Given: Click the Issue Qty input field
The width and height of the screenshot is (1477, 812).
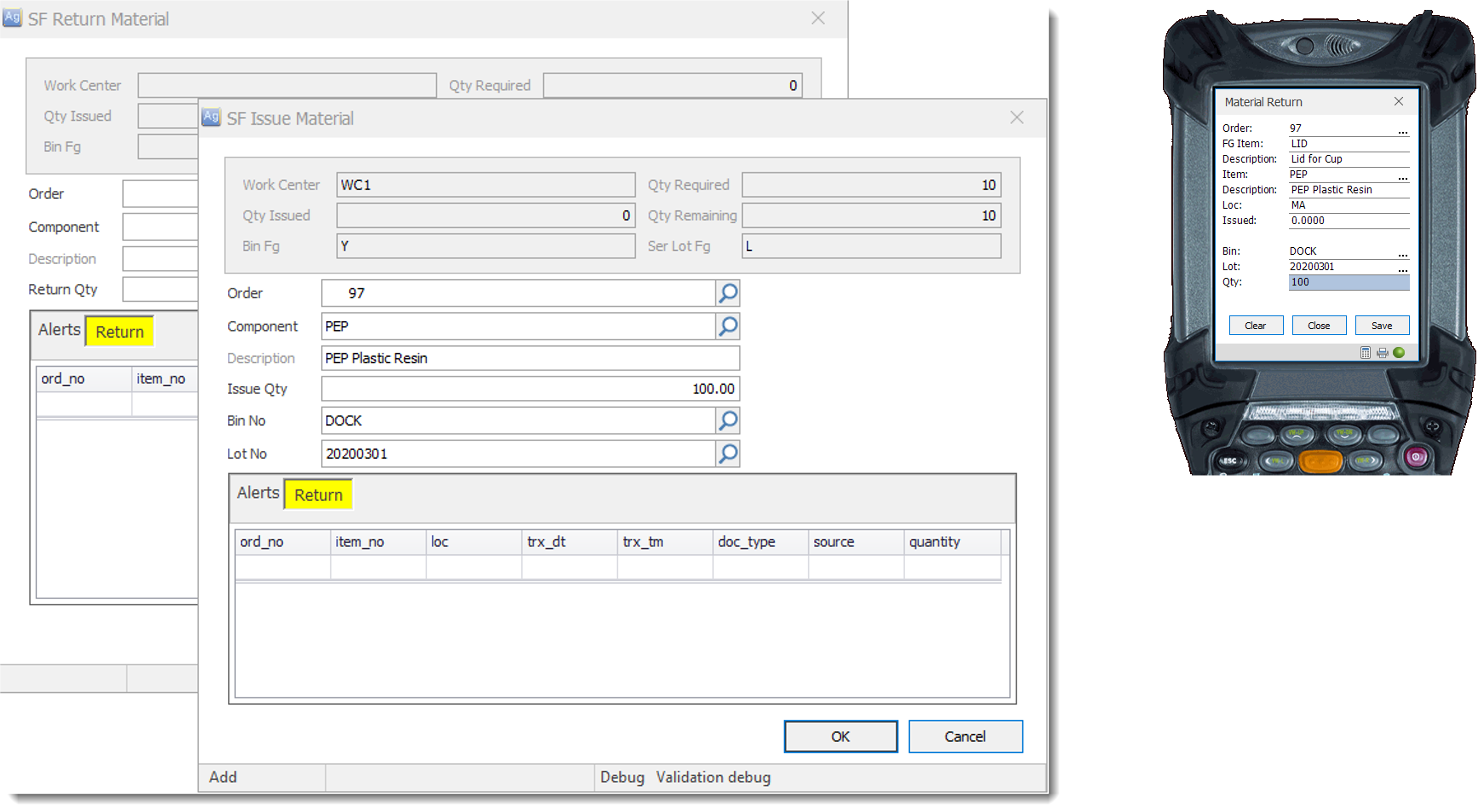Looking at the screenshot, I should (x=530, y=389).
